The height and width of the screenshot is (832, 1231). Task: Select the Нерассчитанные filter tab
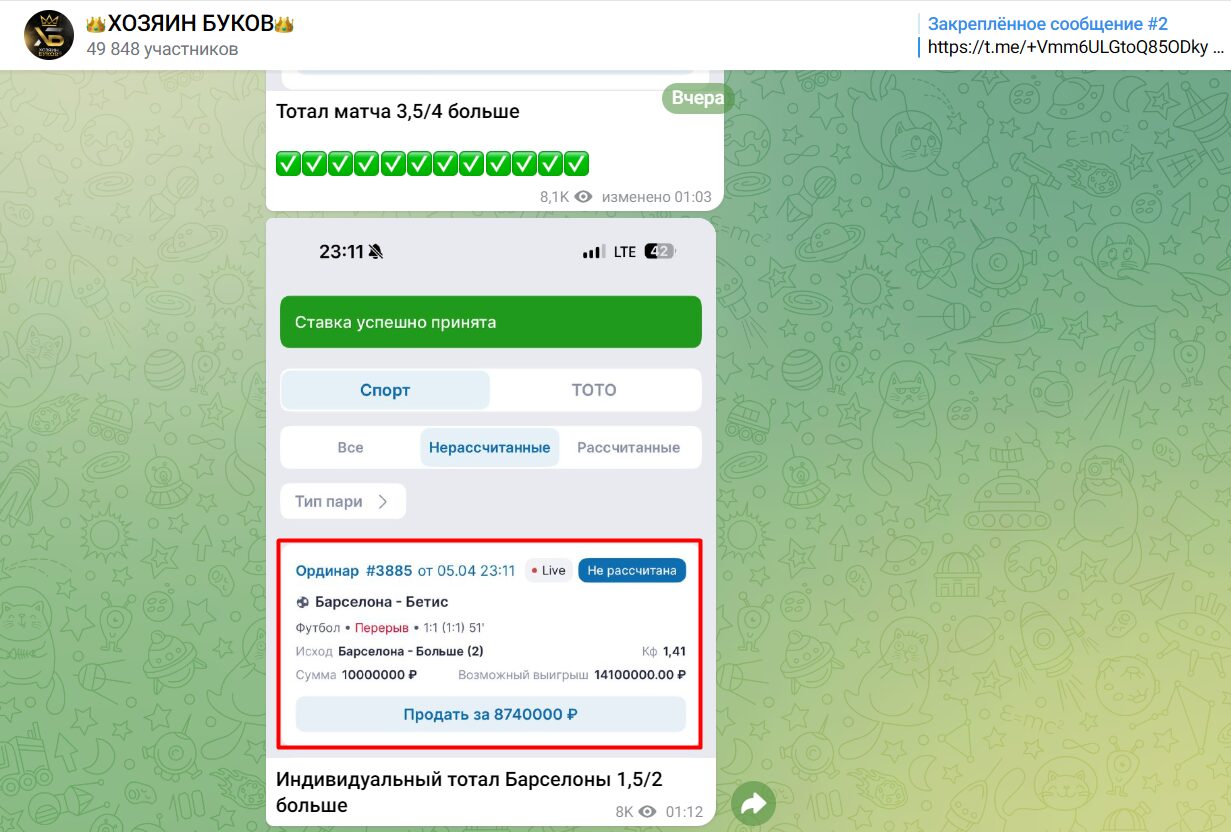pyautogui.click(x=490, y=447)
